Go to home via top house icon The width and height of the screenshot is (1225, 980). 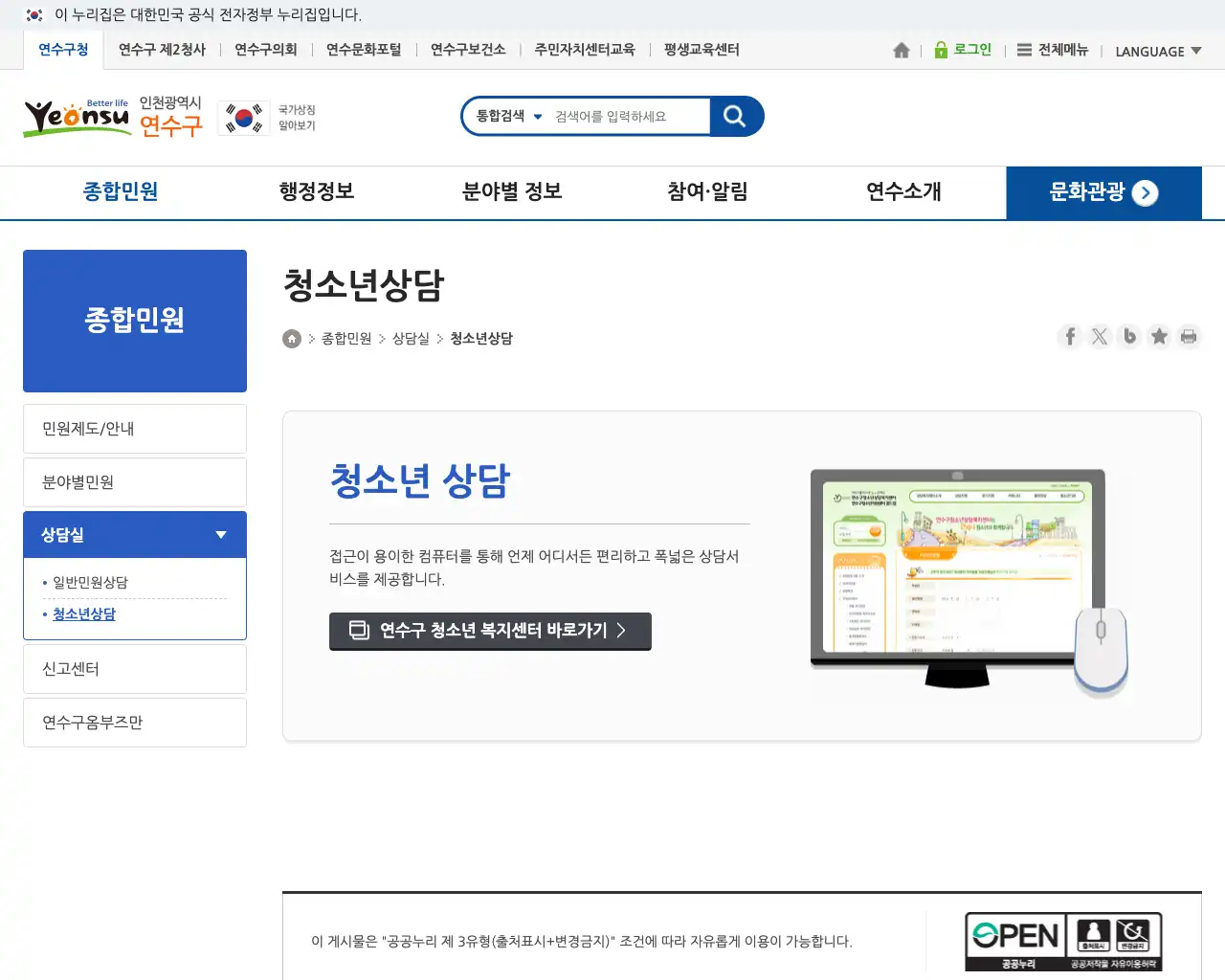901,51
